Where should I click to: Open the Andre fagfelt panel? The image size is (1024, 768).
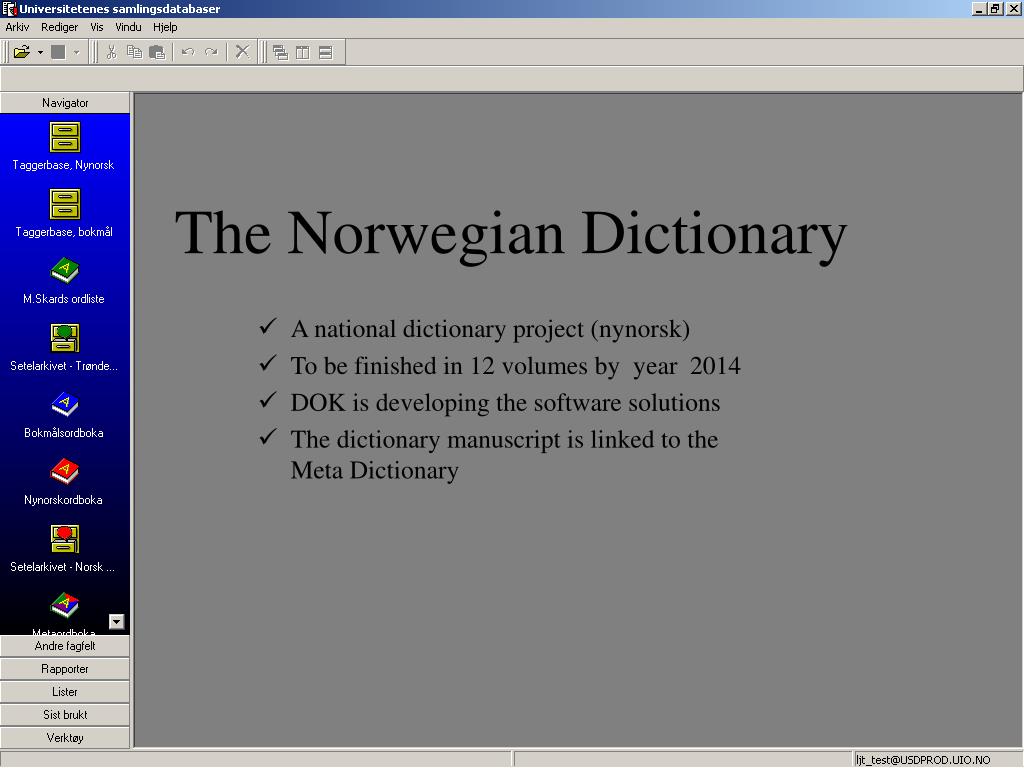pyautogui.click(x=65, y=646)
